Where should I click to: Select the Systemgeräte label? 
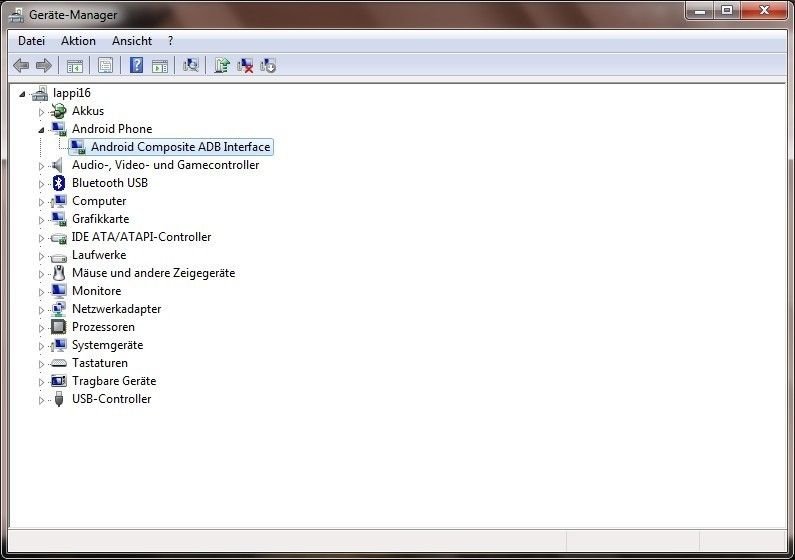pos(107,345)
